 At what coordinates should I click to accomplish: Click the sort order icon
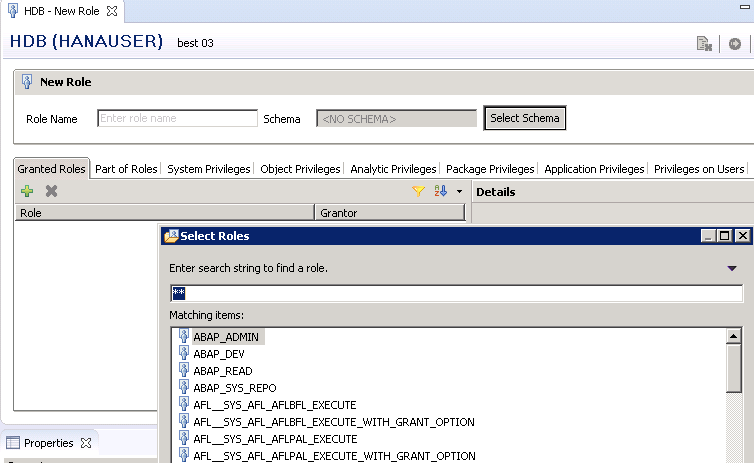440,191
